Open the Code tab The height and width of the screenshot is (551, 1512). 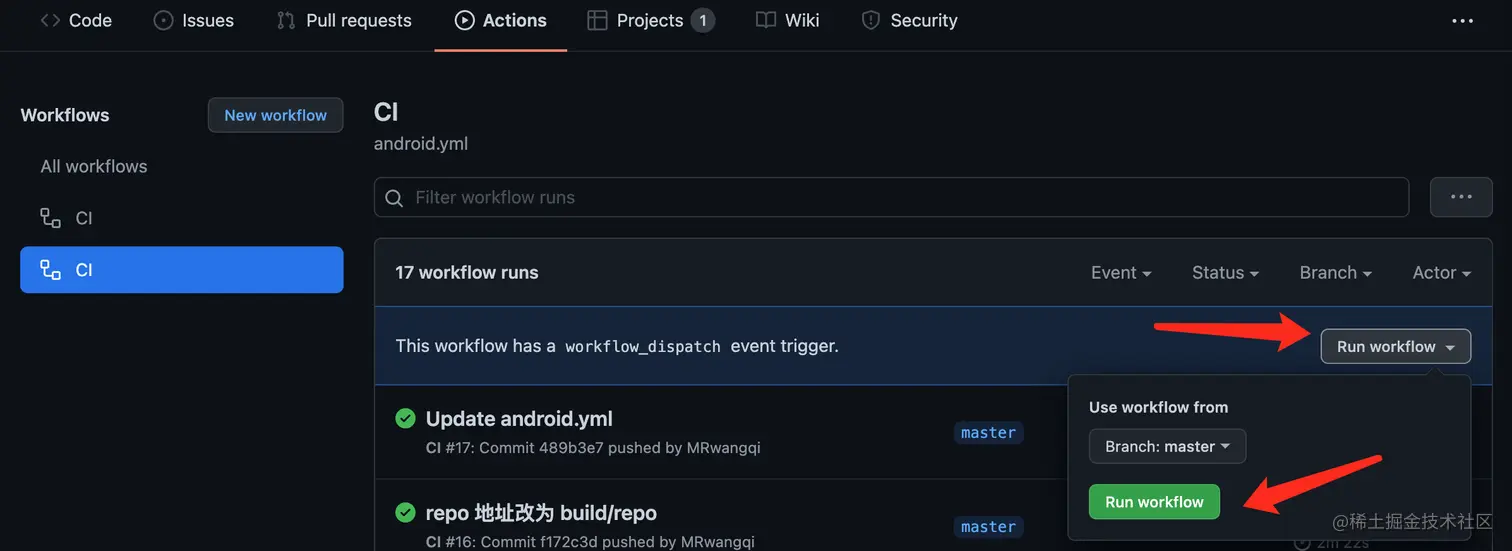(x=76, y=20)
